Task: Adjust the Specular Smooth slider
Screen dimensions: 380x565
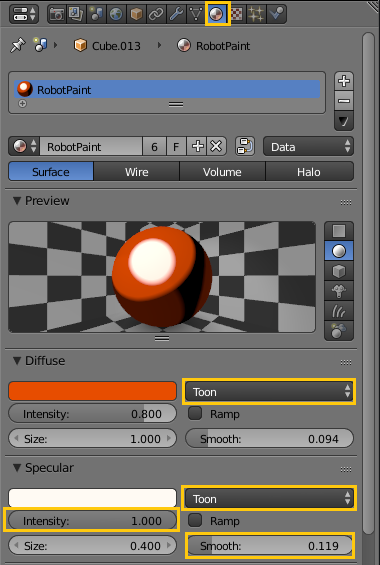Action: coord(269,546)
